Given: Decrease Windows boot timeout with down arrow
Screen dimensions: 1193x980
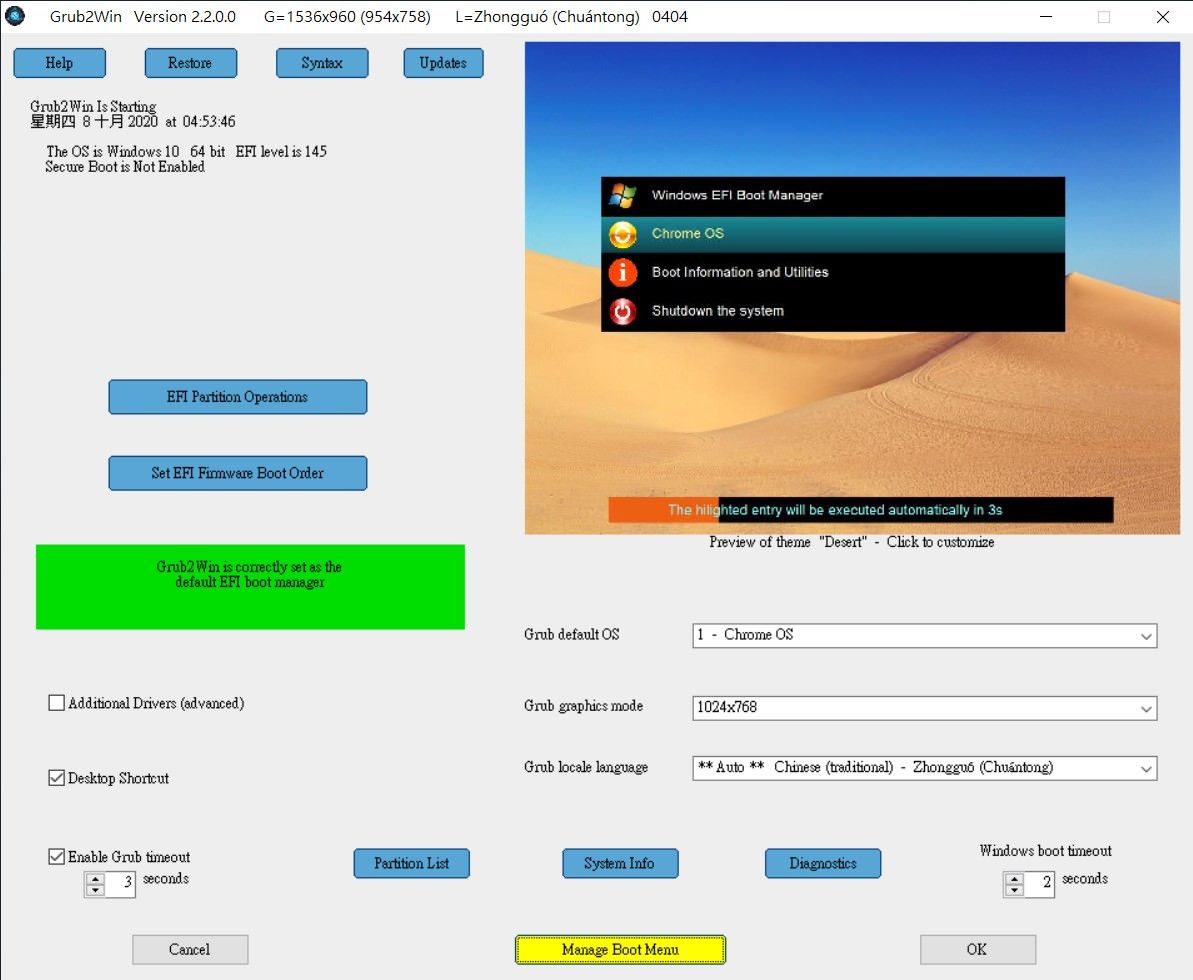Looking at the screenshot, I should (x=1014, y=890).
